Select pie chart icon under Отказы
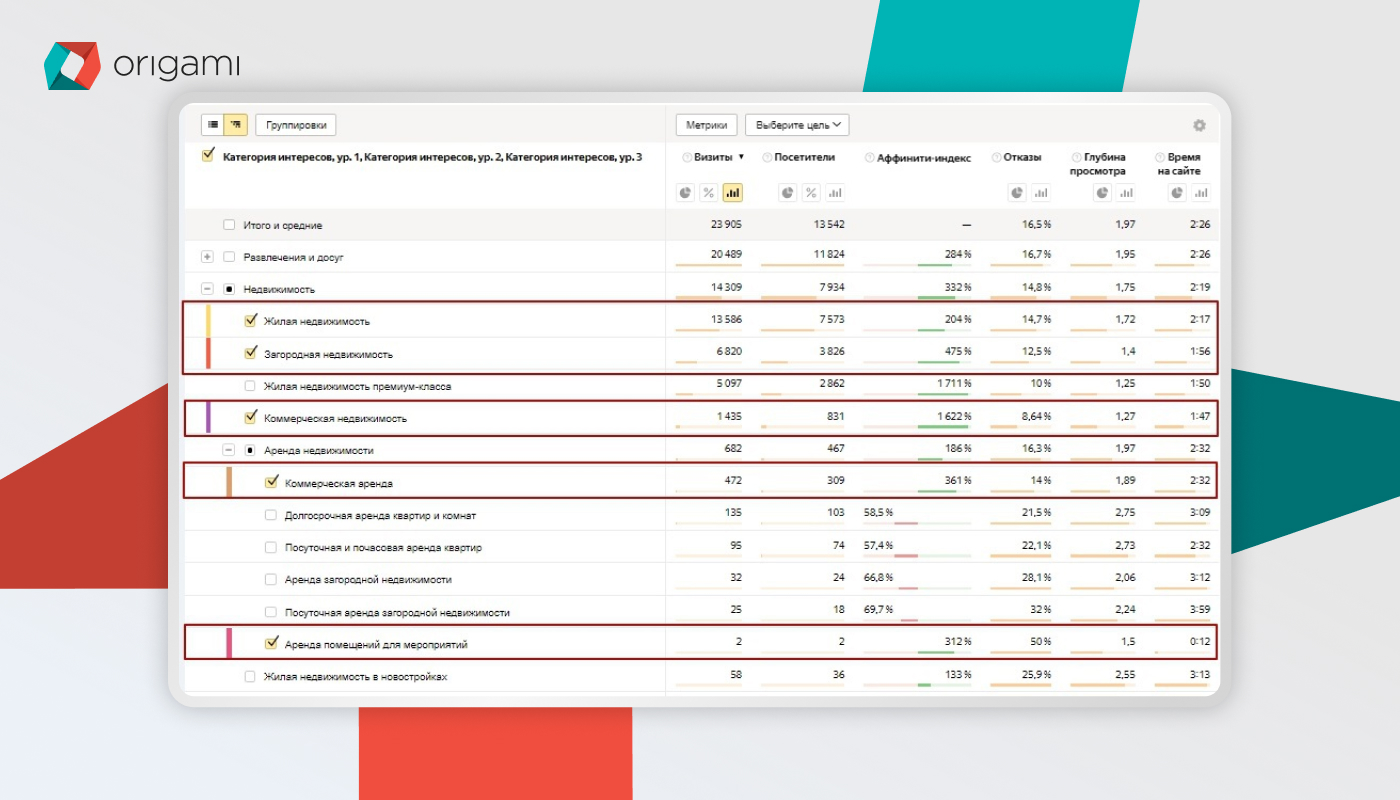Screen dimensions: 1400x800 pyautogui.click(x=1017, y=192)
